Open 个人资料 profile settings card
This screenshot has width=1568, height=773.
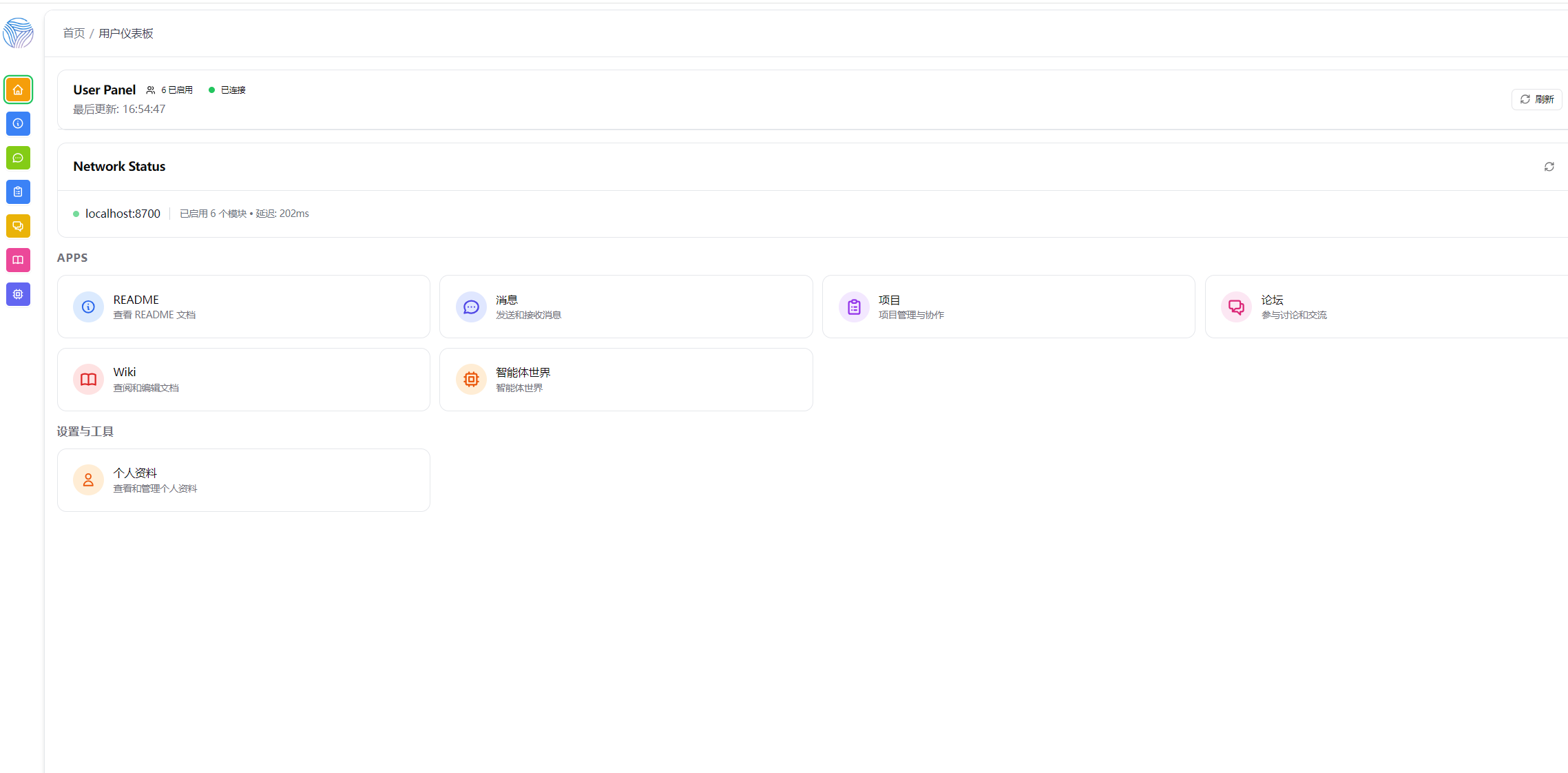[x=243, y=480]
